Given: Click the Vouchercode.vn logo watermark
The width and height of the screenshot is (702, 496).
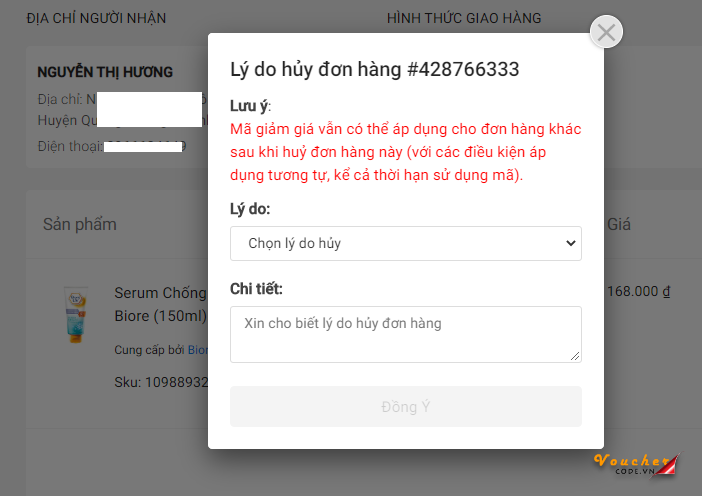Looking at the screenshot, I should [635, 464].
